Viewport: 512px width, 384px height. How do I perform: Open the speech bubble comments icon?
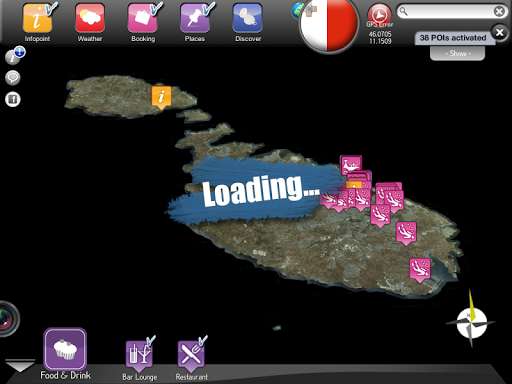[13, 78]
